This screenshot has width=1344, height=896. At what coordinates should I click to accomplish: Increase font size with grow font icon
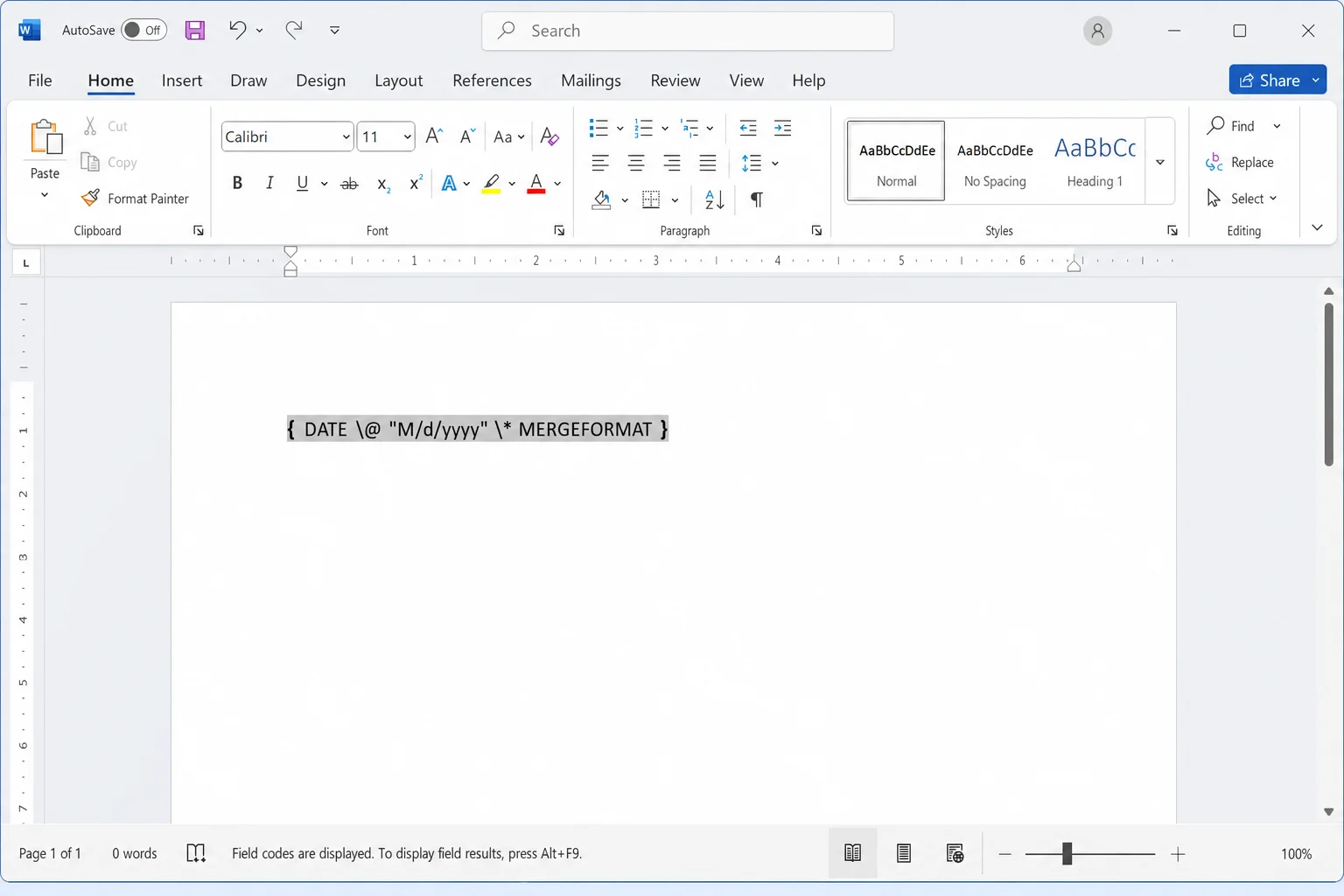[434, 136]
